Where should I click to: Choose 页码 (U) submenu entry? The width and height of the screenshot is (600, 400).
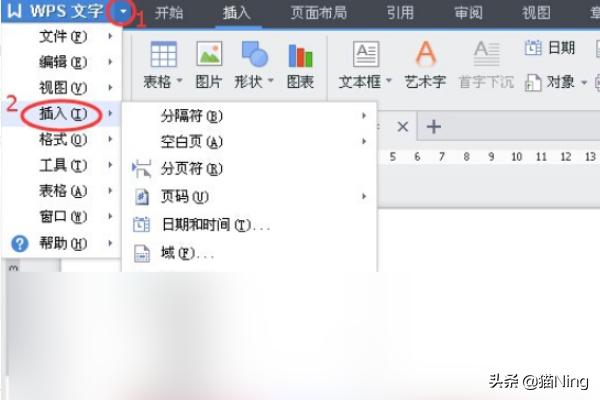[x=249, y=196]
